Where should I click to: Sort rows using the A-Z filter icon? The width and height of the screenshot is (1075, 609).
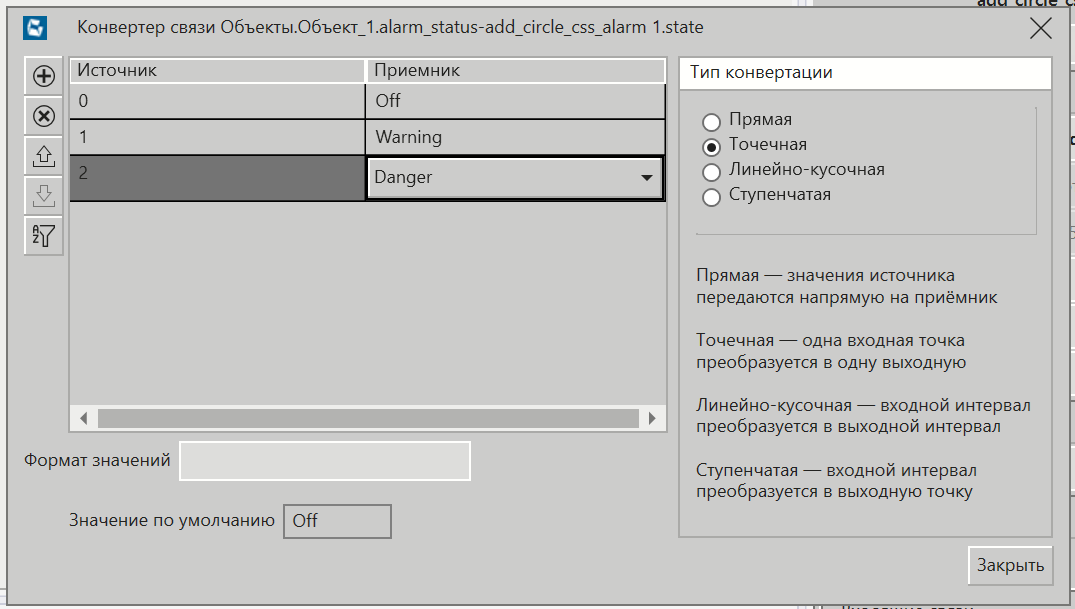pos(43,236)
